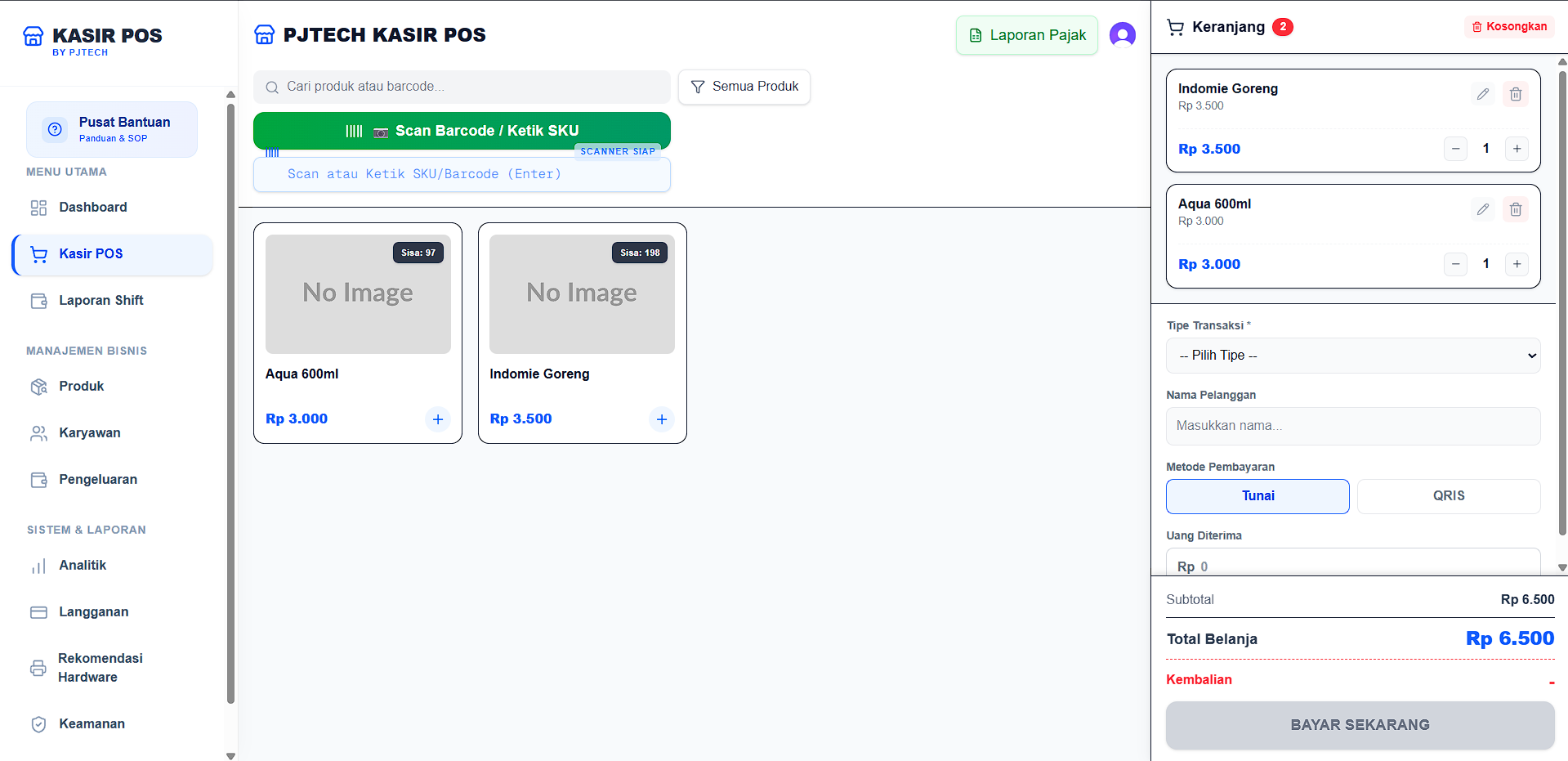Open the Tipe Transaksi dropdown
Image resolution: width=1568 pixels, height=761 pixels.
point(1353,356)
